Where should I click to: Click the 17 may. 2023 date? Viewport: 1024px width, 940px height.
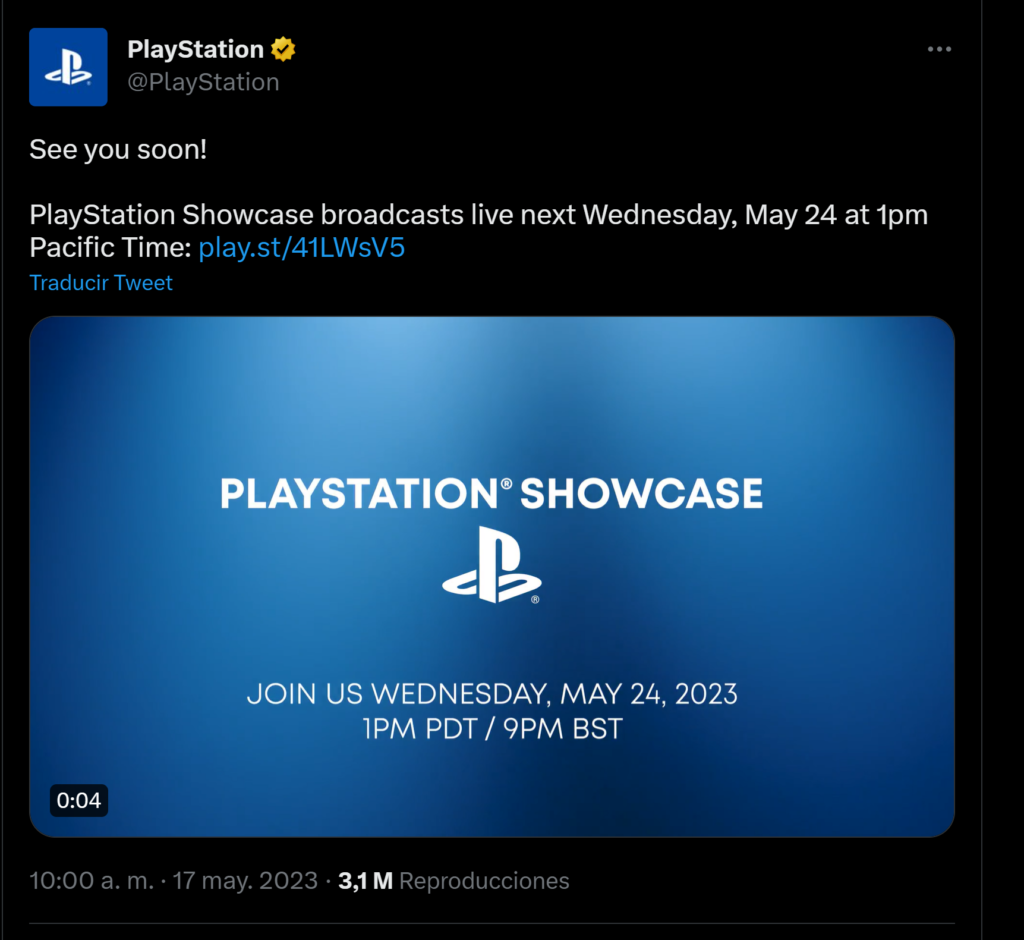pyautogui.click(x=245, y=881)
